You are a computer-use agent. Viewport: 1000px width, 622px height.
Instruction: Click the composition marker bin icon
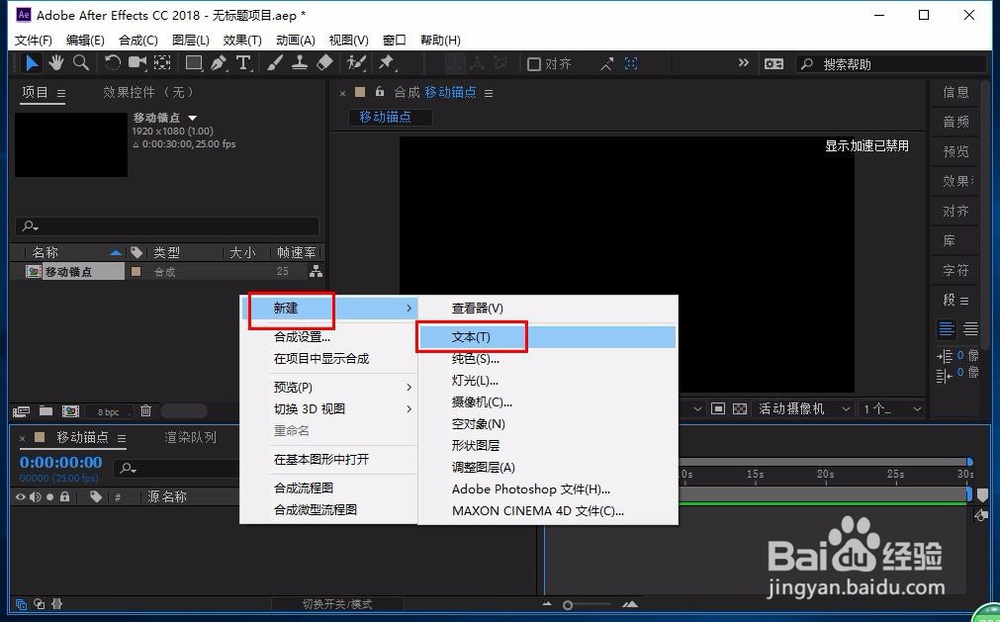pyautogui.click(x=983, y=495)
